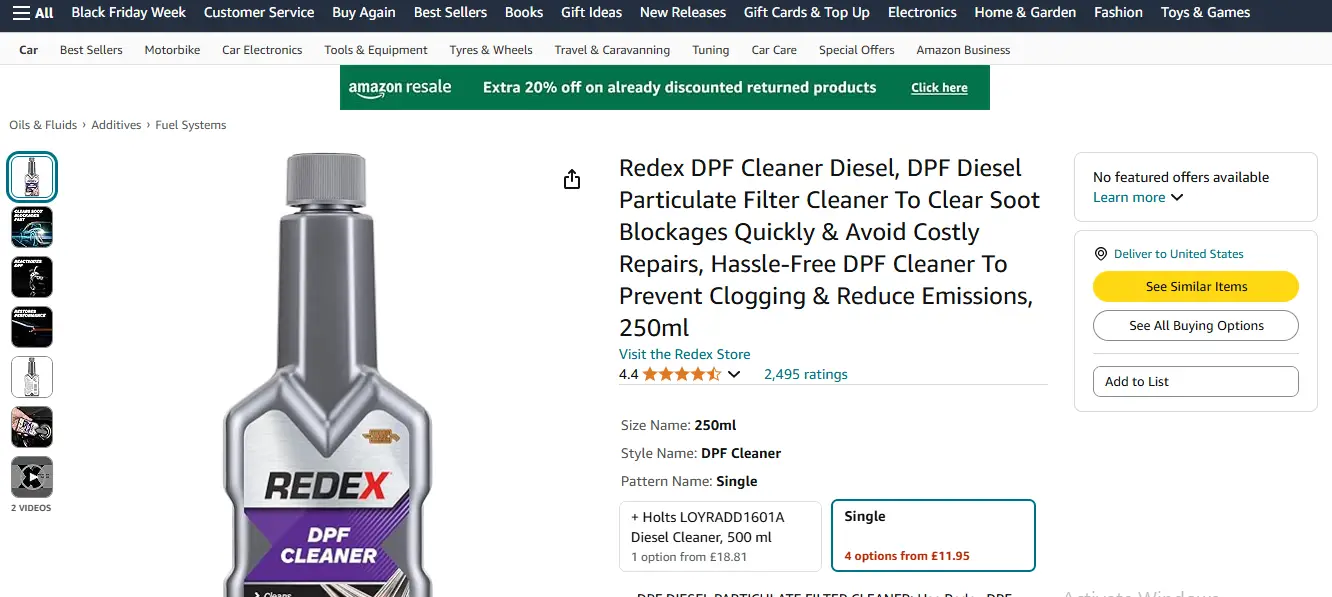Open the 2 VIDEOS thumbnail
This screenshot has width=1332, height=597.
(x=32, y=477)
